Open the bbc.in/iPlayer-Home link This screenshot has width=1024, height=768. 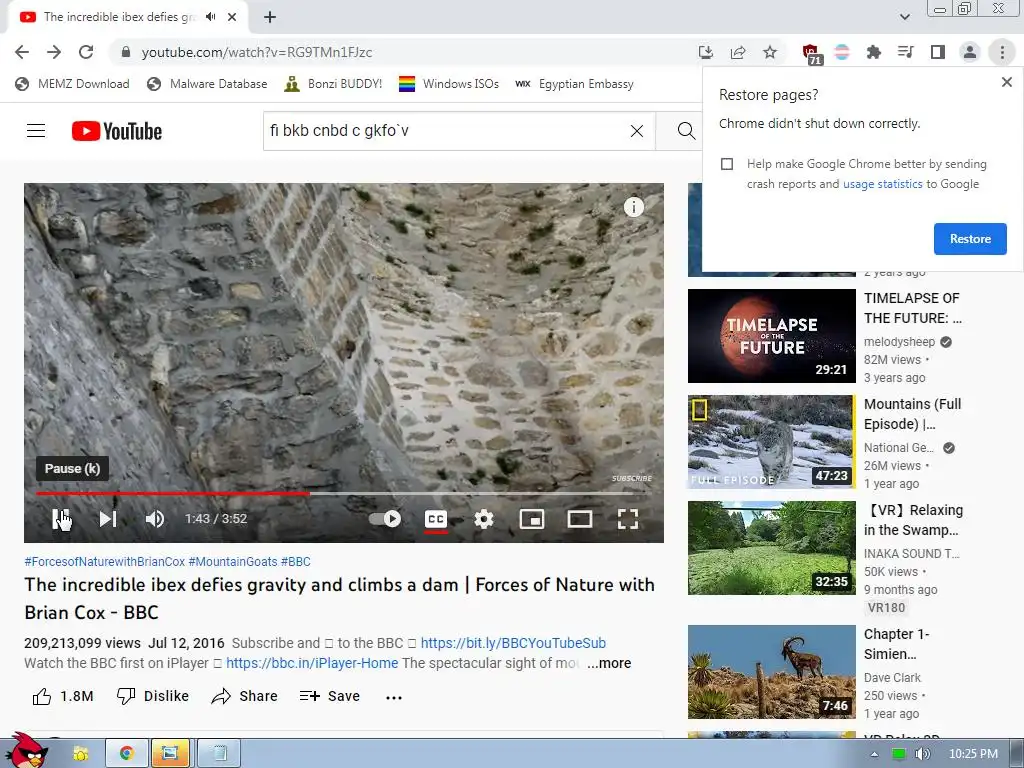tap(312, 663)
